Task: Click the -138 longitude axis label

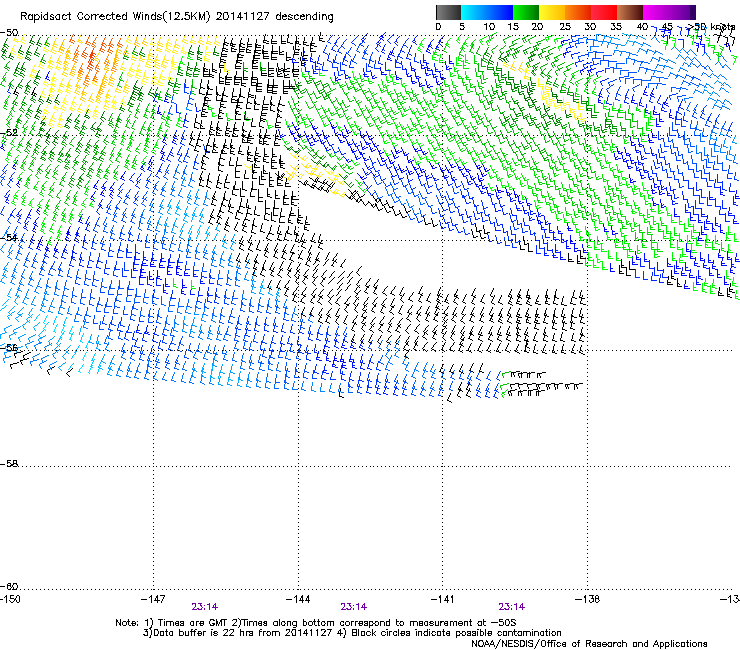Action: click(588, 599)
